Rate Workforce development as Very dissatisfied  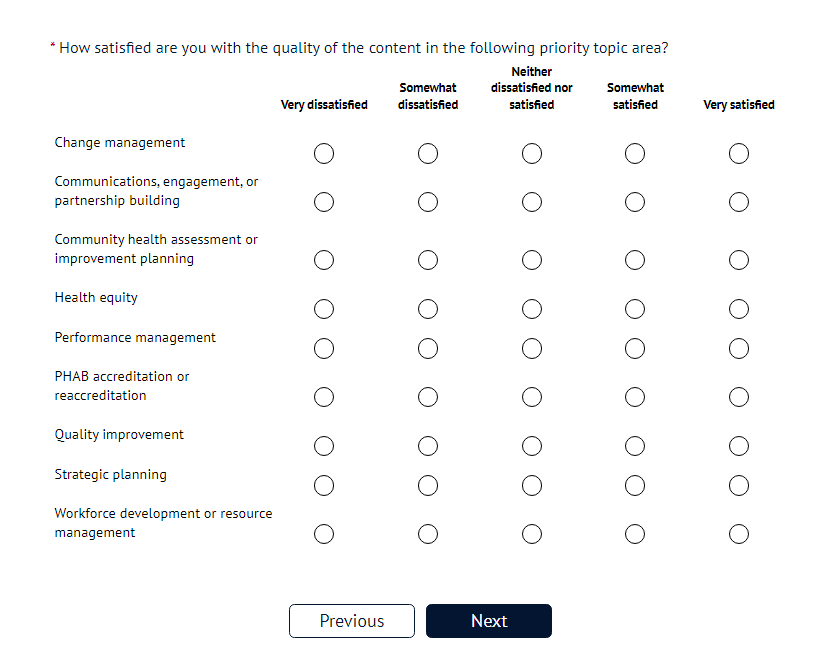[x=324, y=534]
